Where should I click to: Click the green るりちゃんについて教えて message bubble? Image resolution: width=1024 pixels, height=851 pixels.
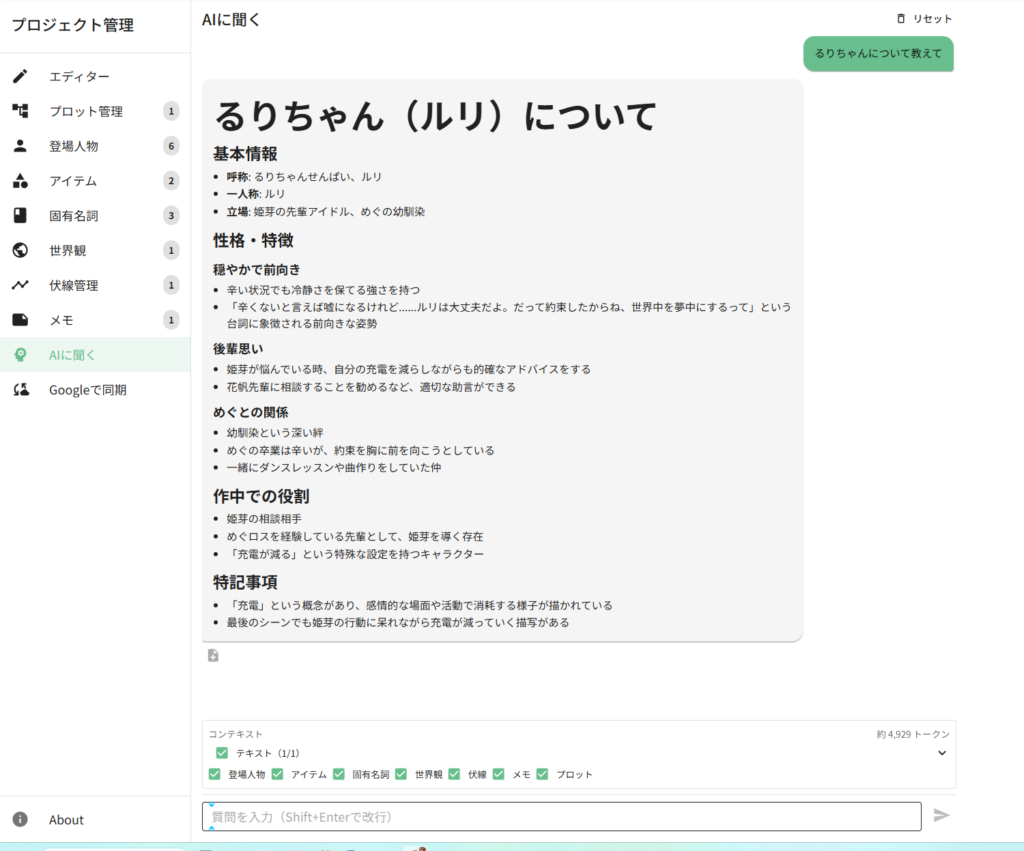[878, 54]
